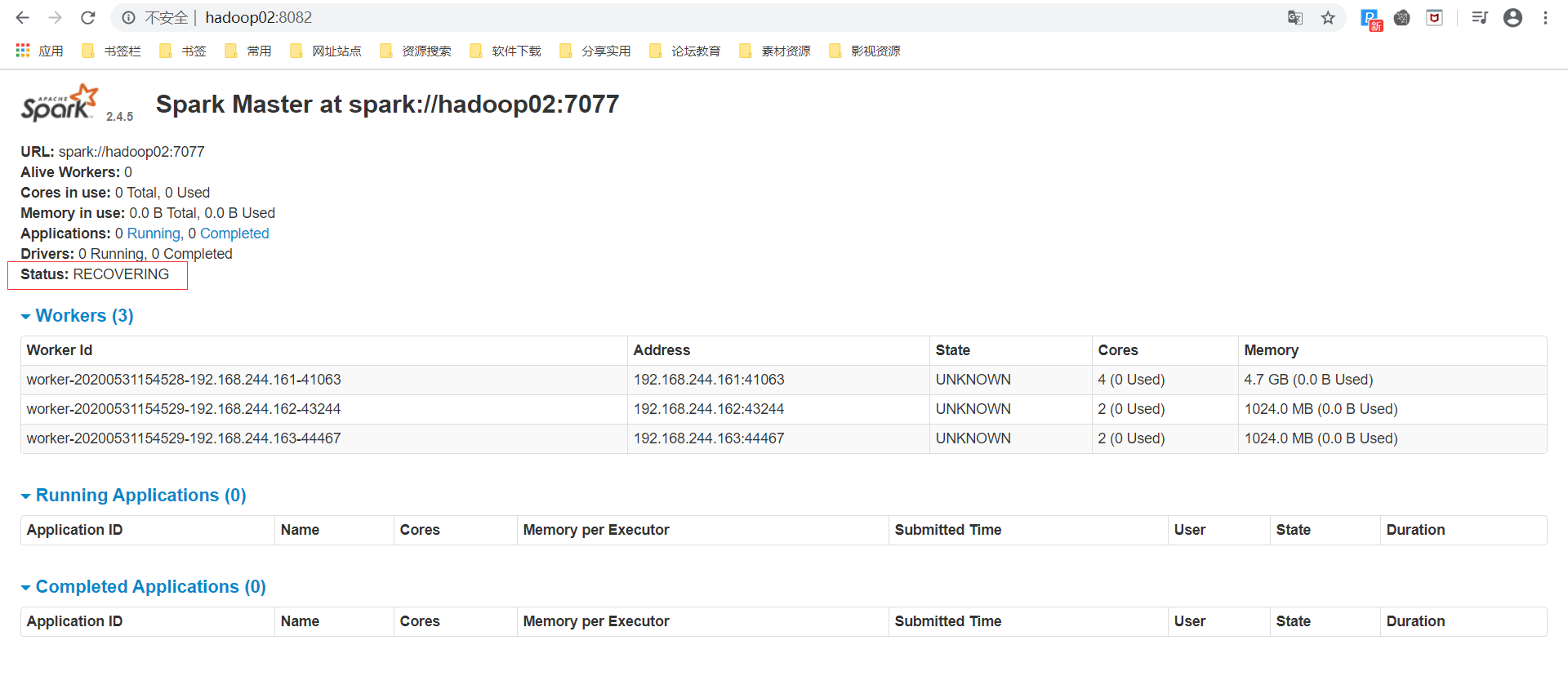Open the 影视资源 bookmark folder
This screenshot has height=685, width=1568.
coord(865,51)
